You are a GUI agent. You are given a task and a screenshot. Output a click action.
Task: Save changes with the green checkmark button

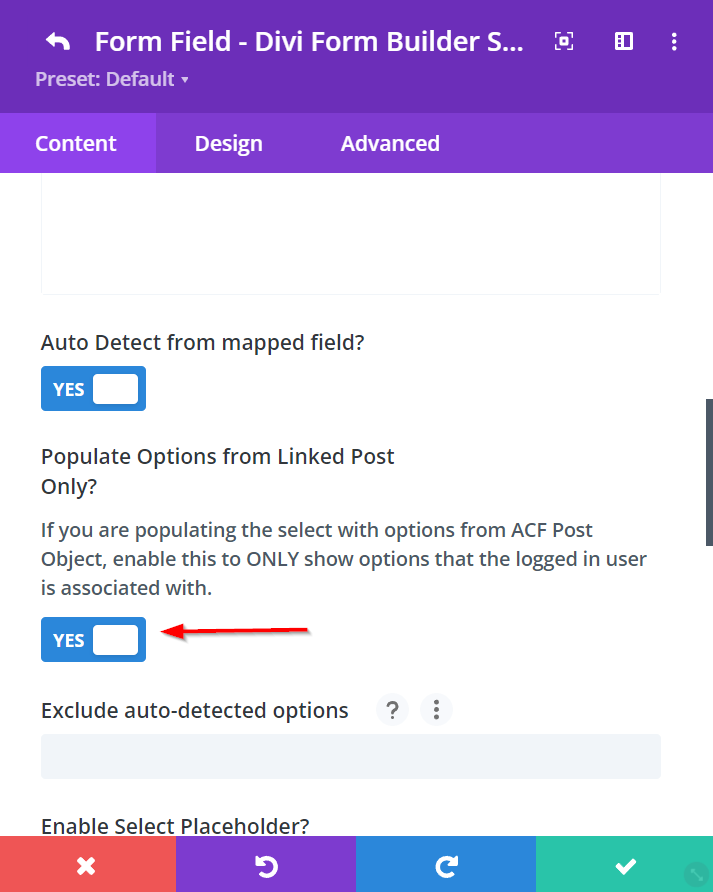point(624,863)
